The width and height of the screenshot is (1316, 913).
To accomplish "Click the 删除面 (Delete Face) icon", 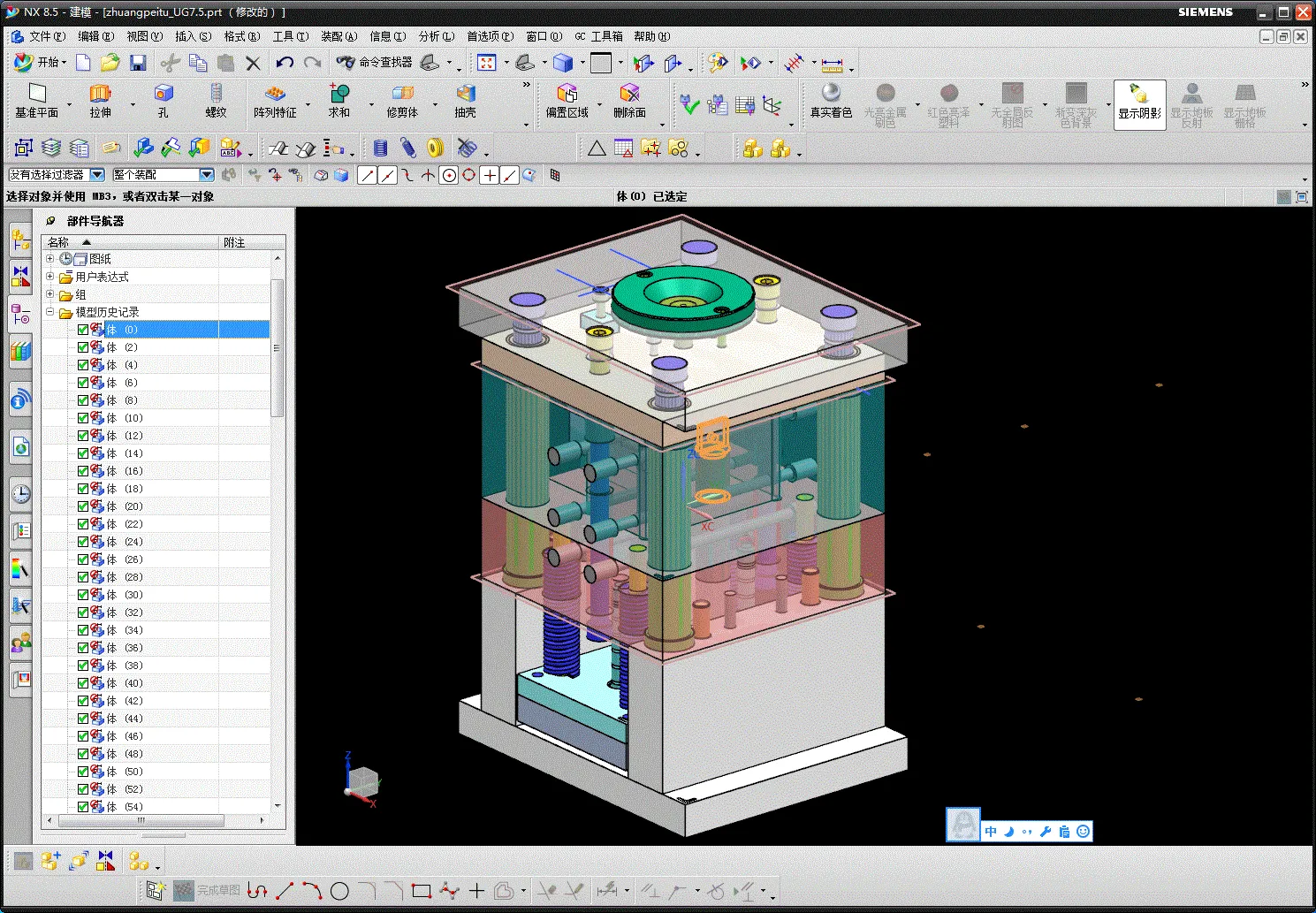I will pyautogui.click(x=629, y=94).
